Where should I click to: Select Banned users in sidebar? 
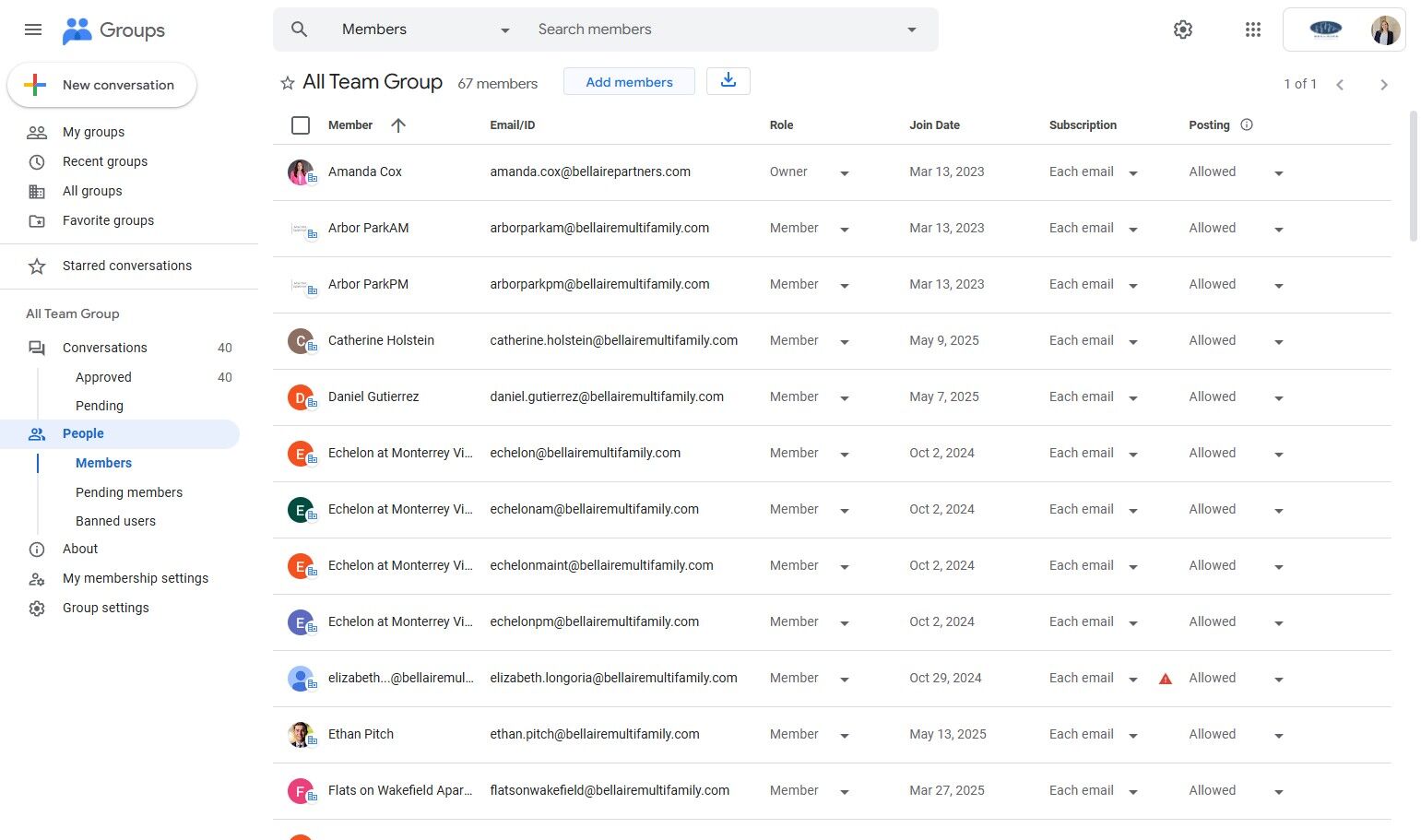[115, 521]
